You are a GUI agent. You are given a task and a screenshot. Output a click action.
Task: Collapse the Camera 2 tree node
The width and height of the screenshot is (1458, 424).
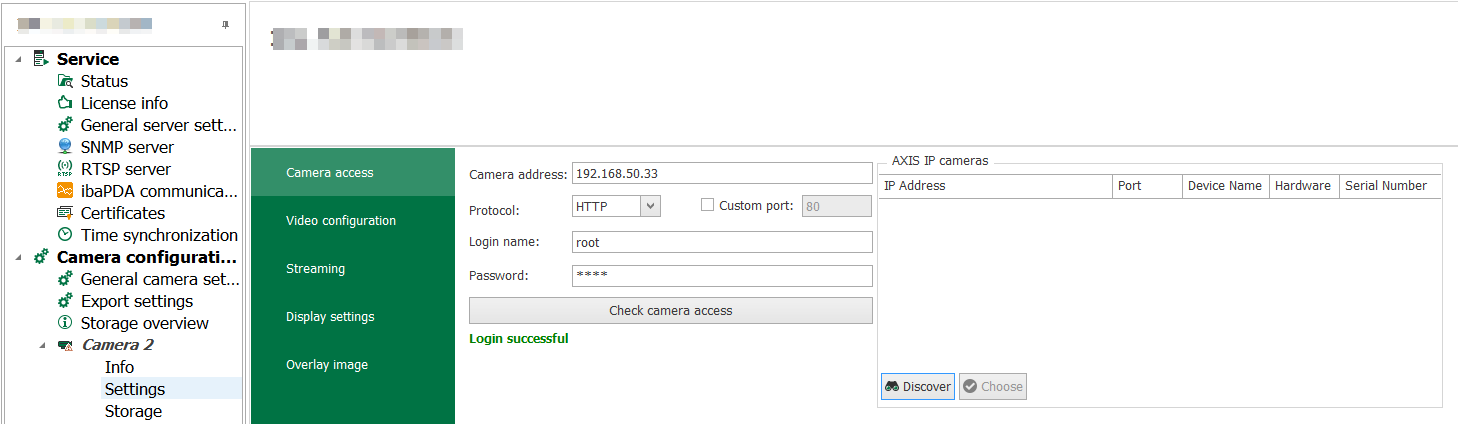click(x=43, y=345)
